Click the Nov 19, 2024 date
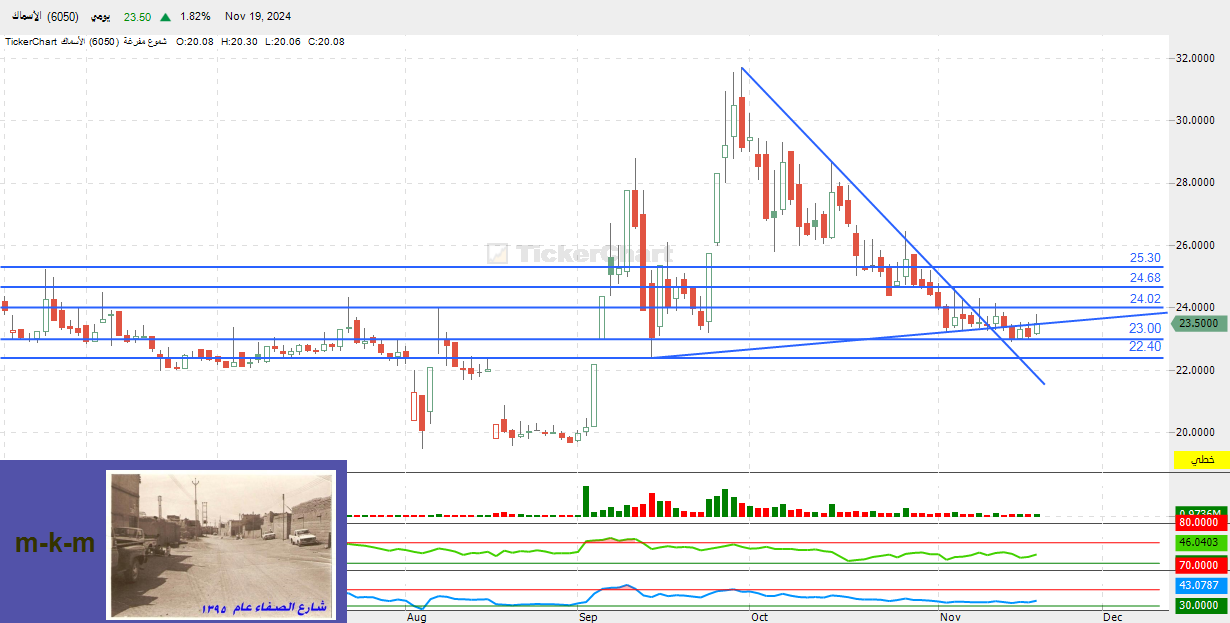1230x623 pixels. [x=259, y=17]
